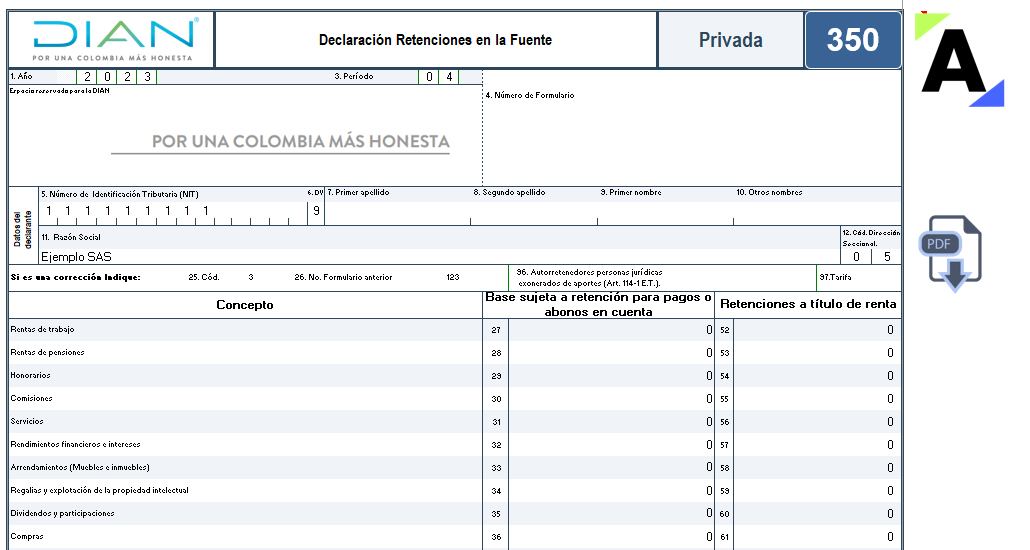
Task: Click box 35 base value cell
Action: (x=612, y=514)
